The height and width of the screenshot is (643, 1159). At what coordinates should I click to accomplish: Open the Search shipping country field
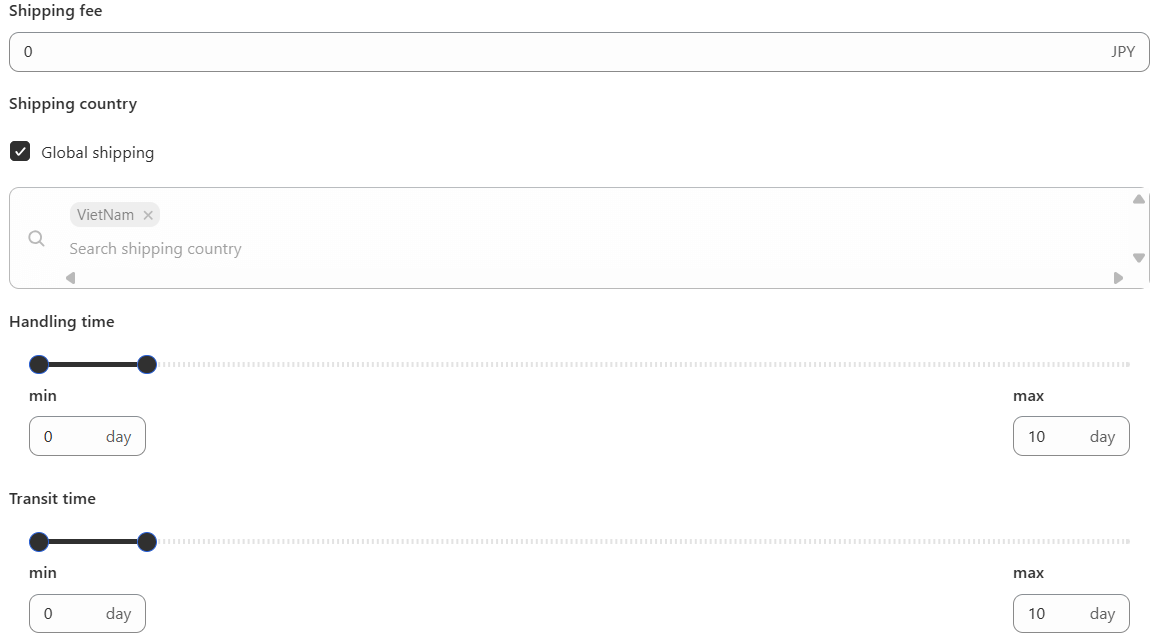click(156, 248)
